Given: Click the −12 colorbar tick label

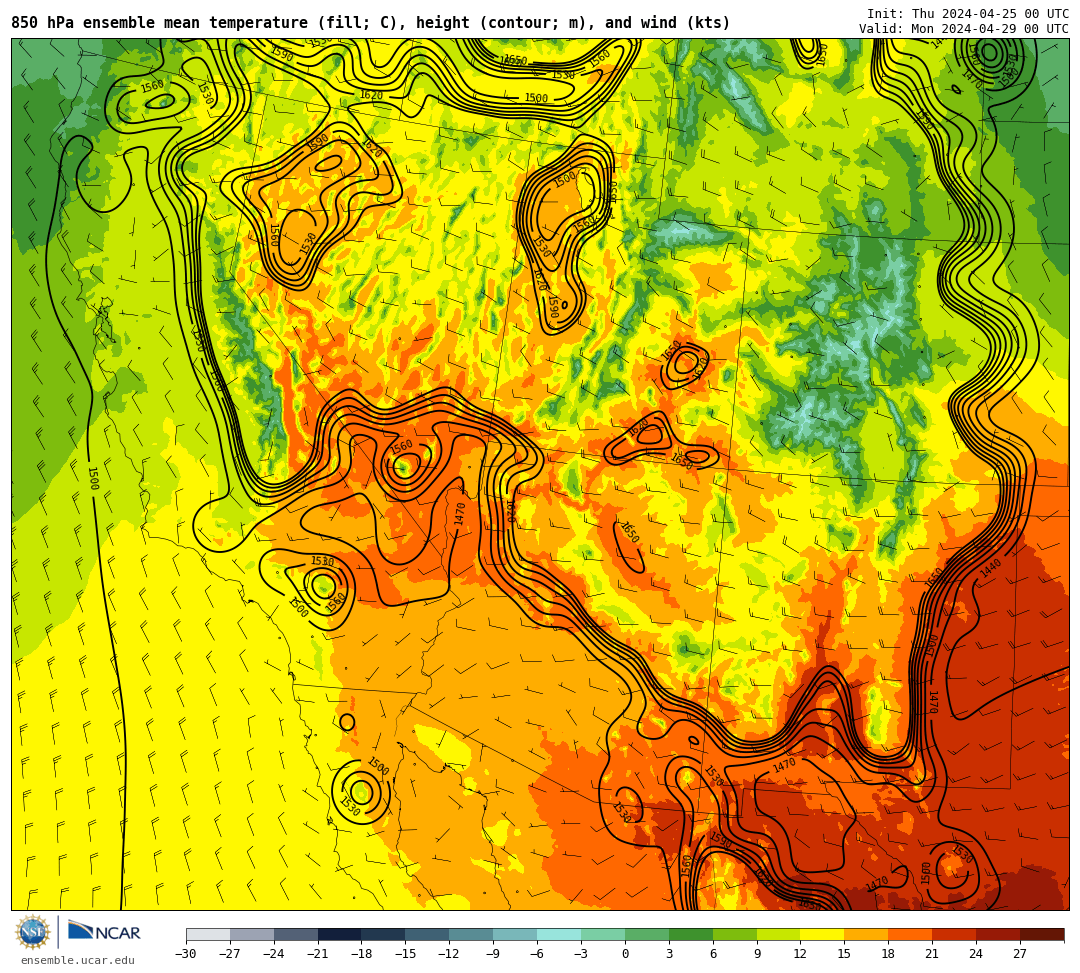Looking at the screenshot, I should click(x=450, y=954).
